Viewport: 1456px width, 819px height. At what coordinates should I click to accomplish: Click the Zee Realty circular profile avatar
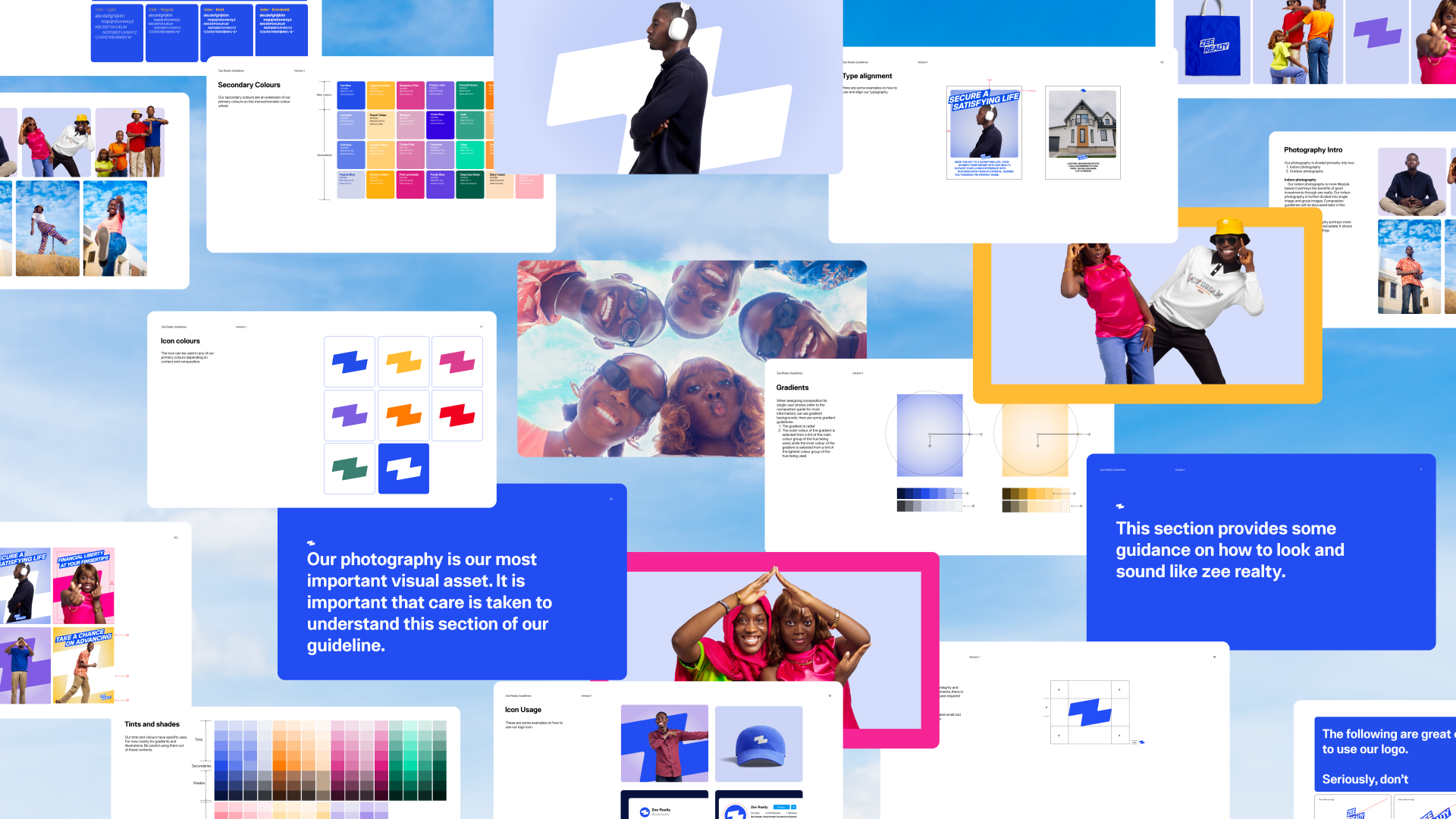736,811
